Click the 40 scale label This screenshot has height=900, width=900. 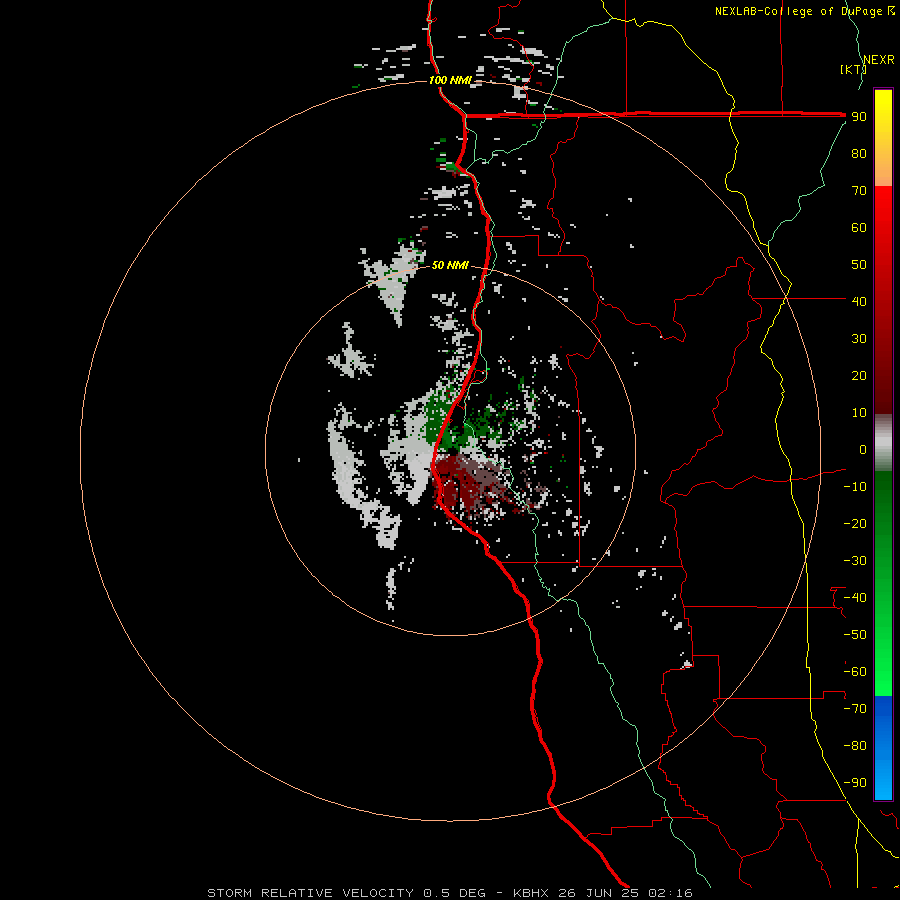coord(859,302)
